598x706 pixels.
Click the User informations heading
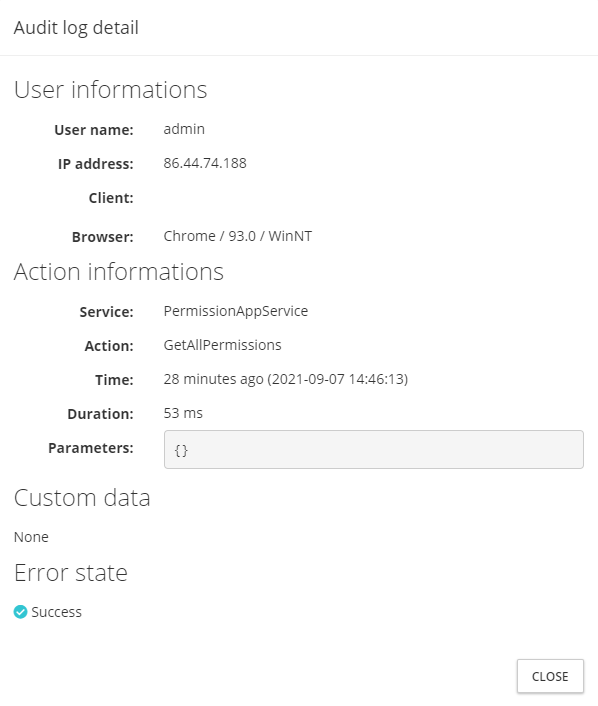tap(110, 89)
